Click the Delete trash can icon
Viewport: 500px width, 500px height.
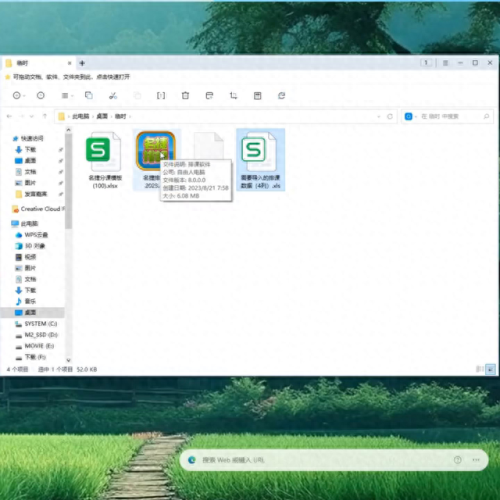(185, 96)
